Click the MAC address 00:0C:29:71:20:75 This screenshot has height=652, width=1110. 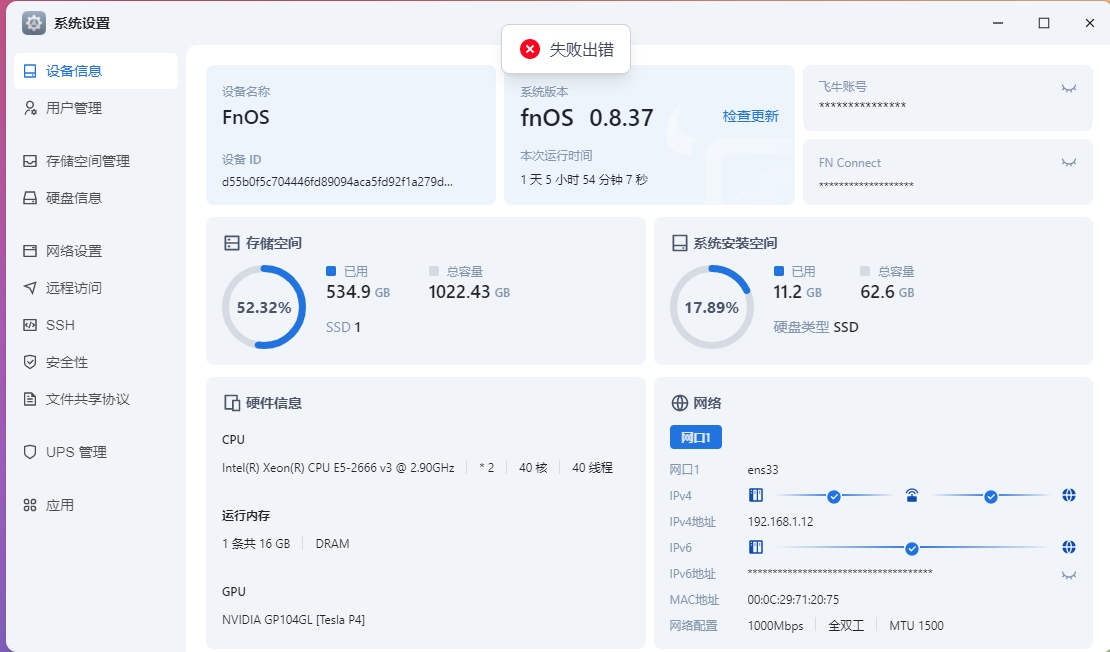pyautogui.click(x=793, y=600)
